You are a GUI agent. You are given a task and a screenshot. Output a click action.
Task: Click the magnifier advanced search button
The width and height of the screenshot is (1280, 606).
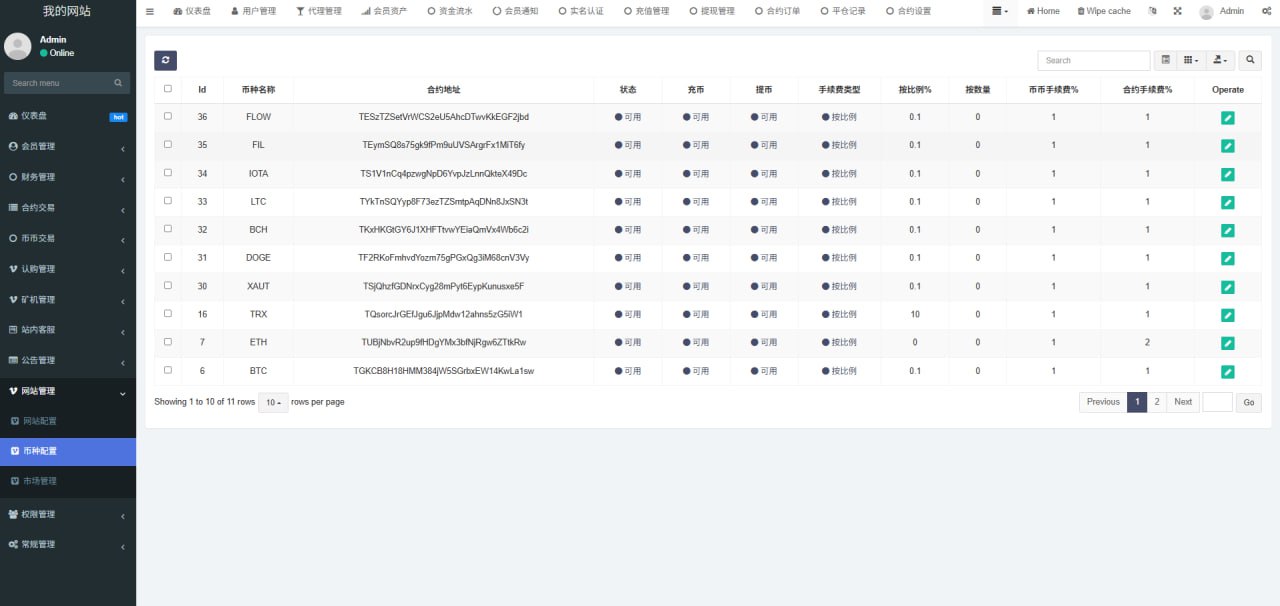coord(1250,60)
